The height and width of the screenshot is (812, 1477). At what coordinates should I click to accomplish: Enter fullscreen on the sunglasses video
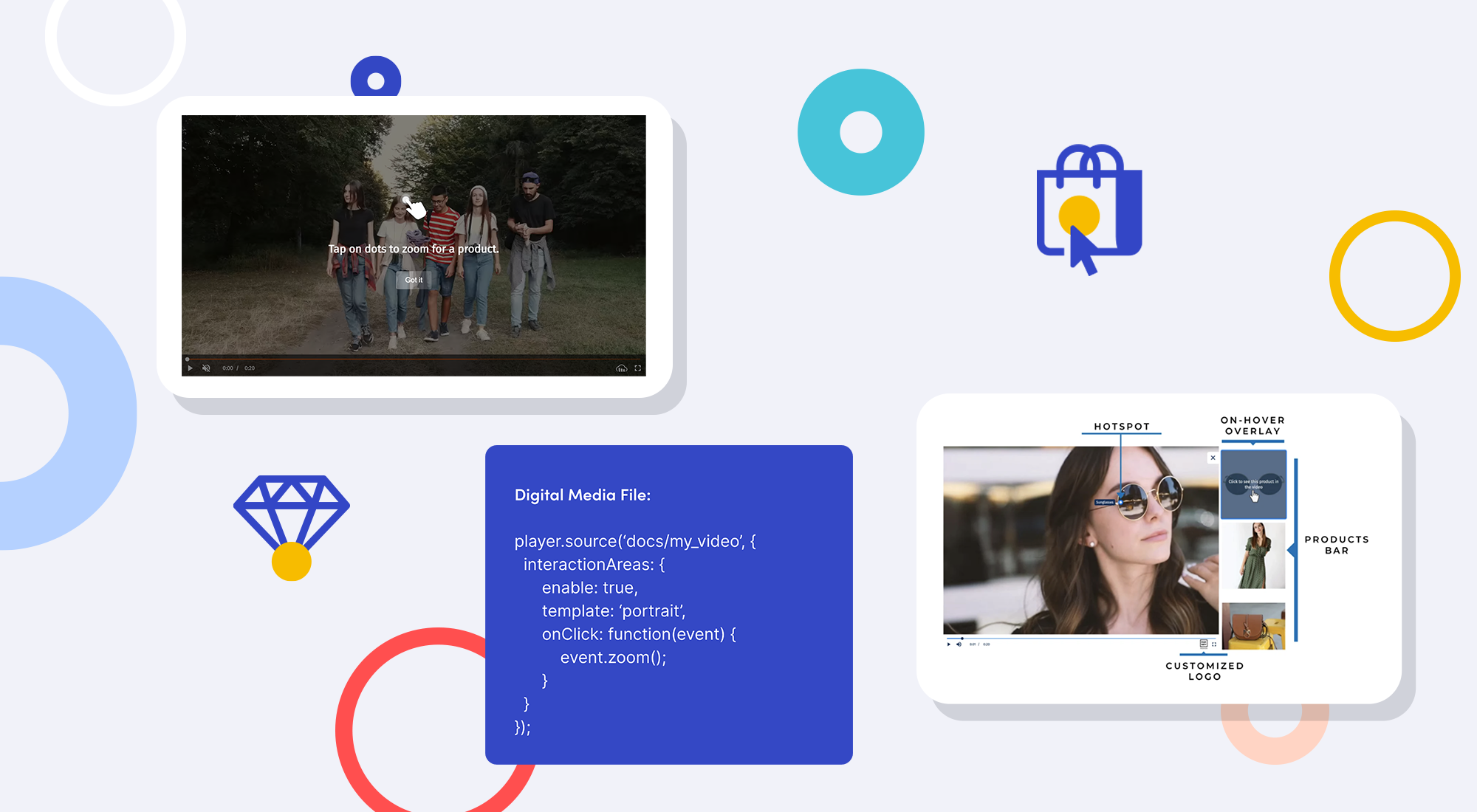(1215, 644)
